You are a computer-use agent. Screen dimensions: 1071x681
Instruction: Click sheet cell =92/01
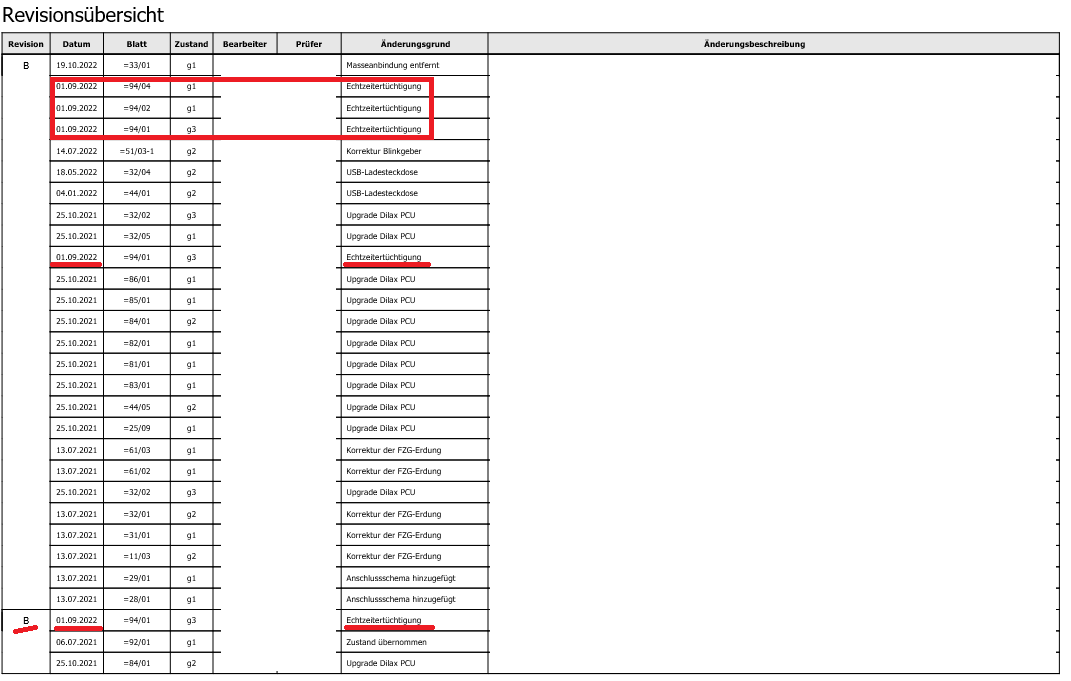coord(137,642)
